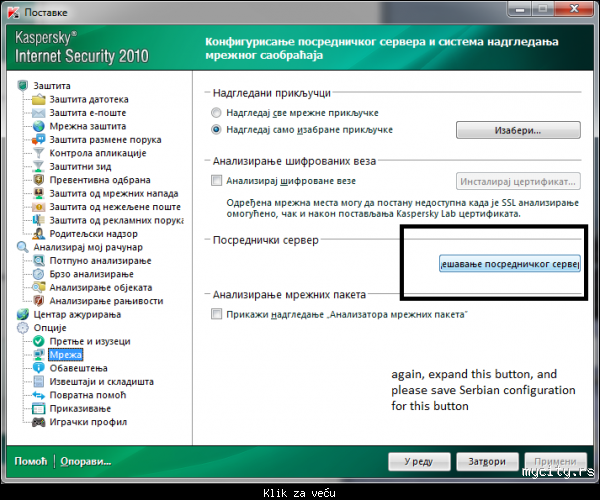This screenshot has height=500, width=600.
Task: Click the Центар ажурирања globe icon
Action: (23, 314)
